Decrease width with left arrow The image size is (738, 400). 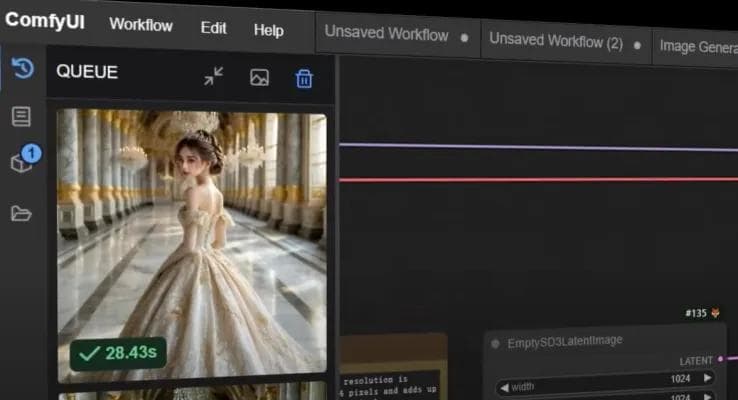[x=505, y=388]
